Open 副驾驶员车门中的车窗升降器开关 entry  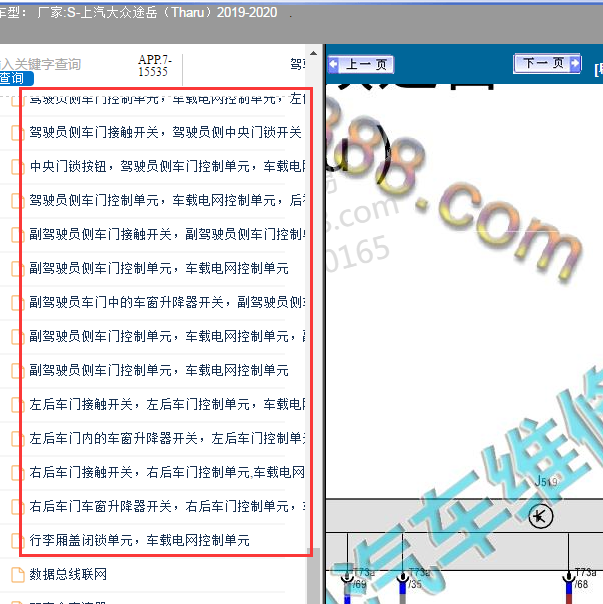(168, 302)
